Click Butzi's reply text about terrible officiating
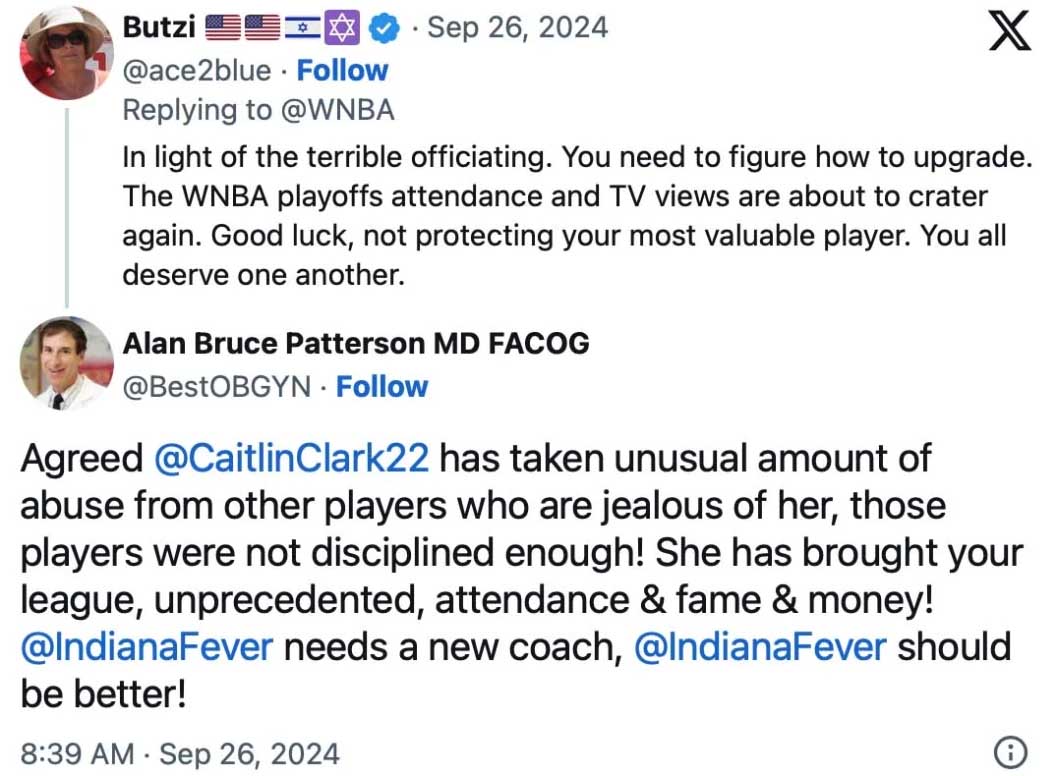Viewport: 1054px width, 776px height. pos(577,216)
